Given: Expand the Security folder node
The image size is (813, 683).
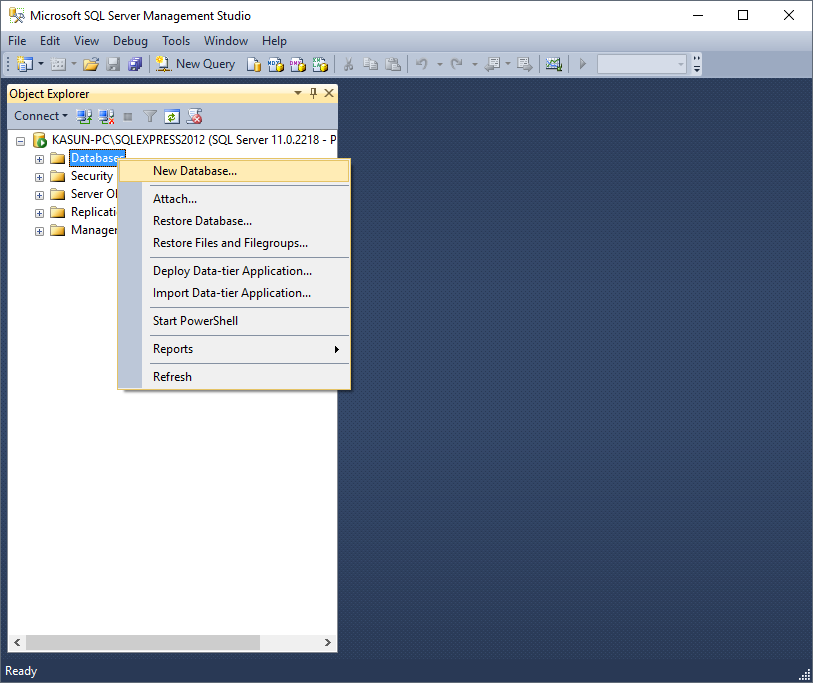Looking at the screenshot, I should [39, 177].
